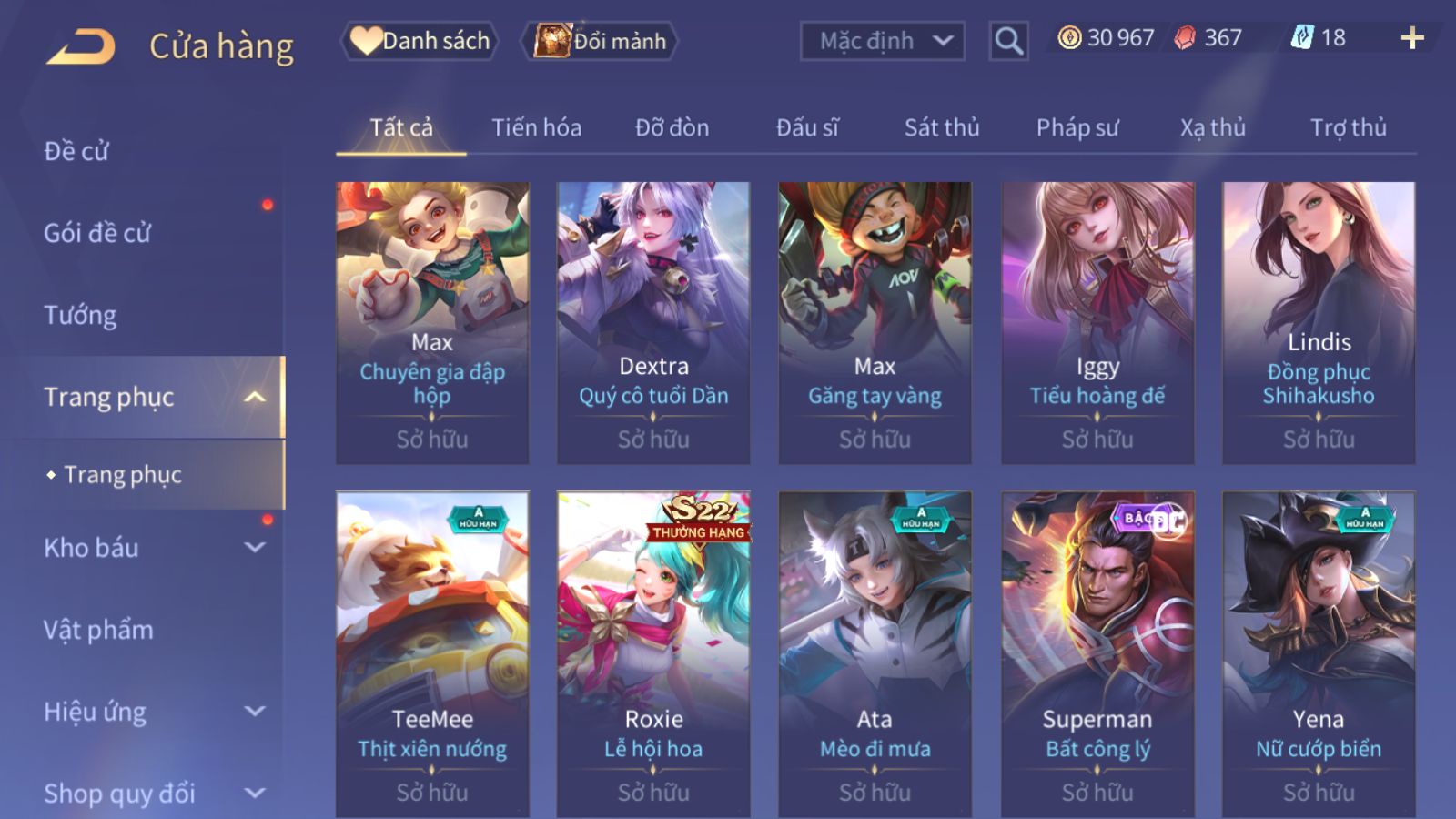The image size is (1456, 819).
Task: Select the Tiến hóa tab
Action: click(x=536, y=127)
